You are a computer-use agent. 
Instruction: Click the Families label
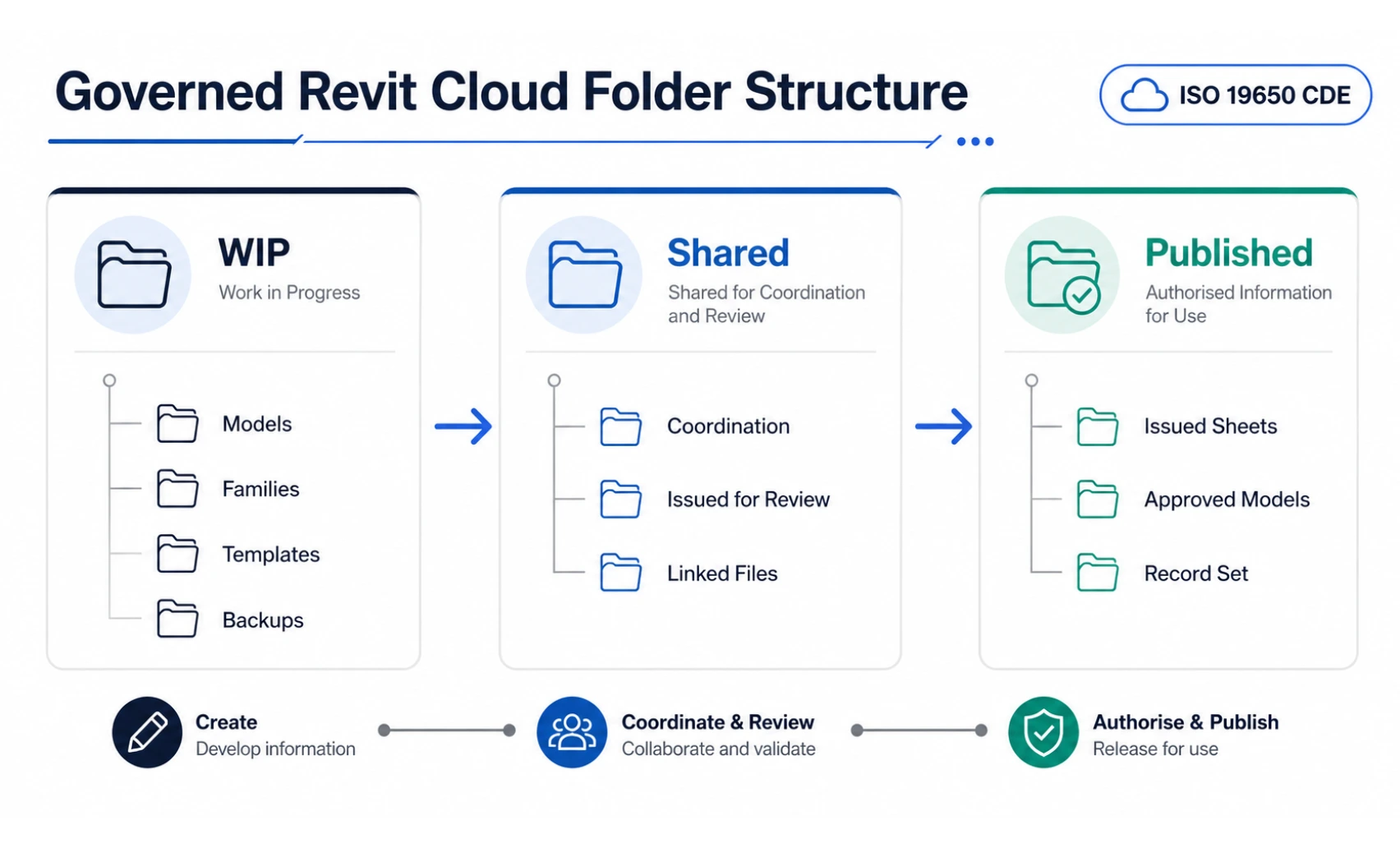pyautogui.click(x=260, y=489)
